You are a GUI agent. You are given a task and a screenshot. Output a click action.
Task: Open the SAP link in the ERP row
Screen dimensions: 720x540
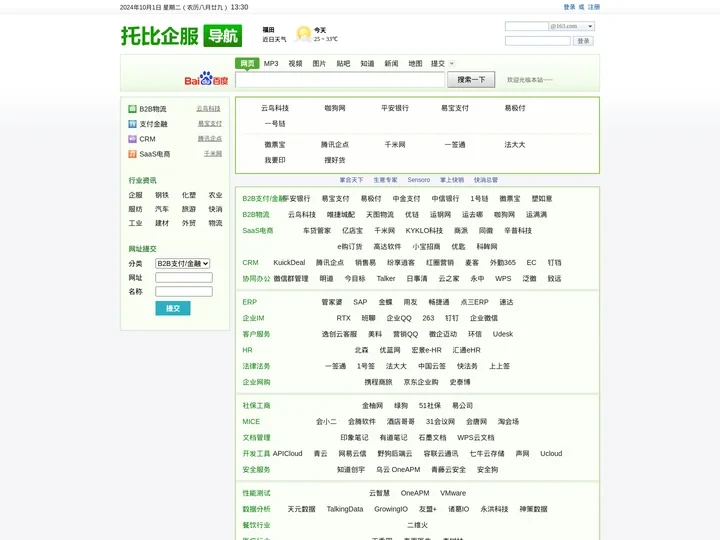pos(360,302)
